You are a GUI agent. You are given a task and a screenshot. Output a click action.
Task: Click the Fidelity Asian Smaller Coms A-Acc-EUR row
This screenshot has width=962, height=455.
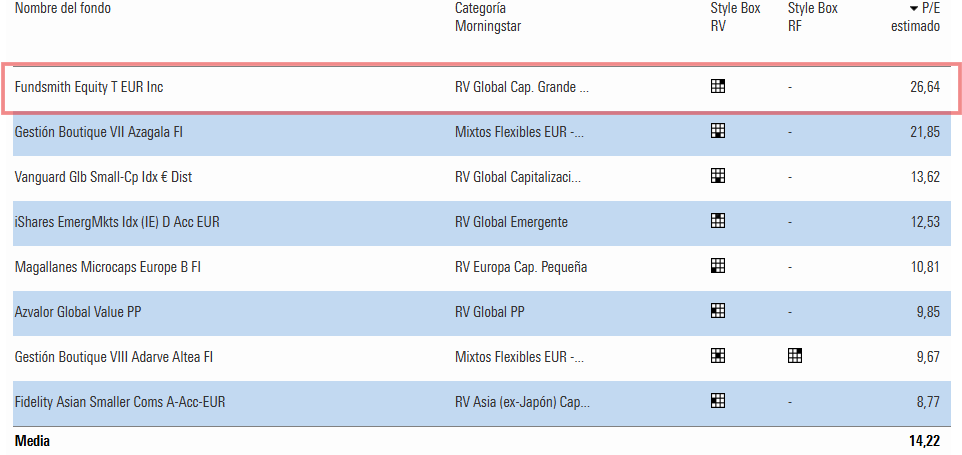[120, 402]
